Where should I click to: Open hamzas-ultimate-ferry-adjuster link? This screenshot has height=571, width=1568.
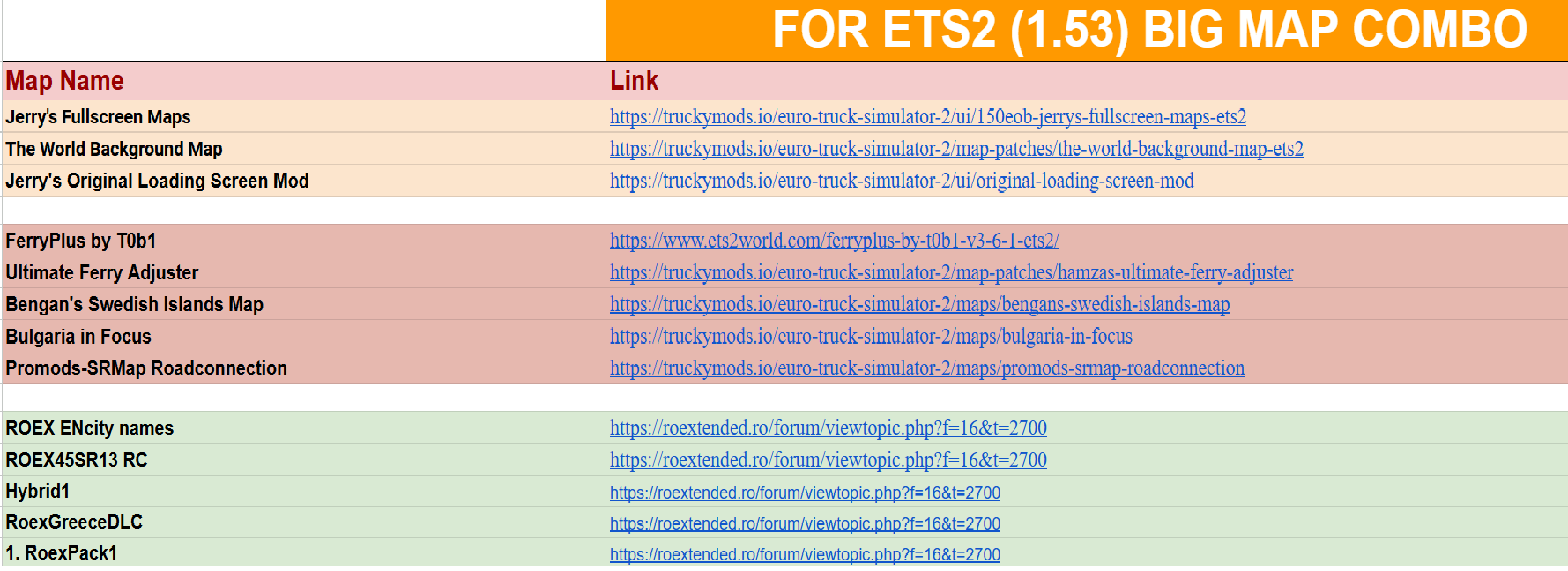[x=951, y=272]
